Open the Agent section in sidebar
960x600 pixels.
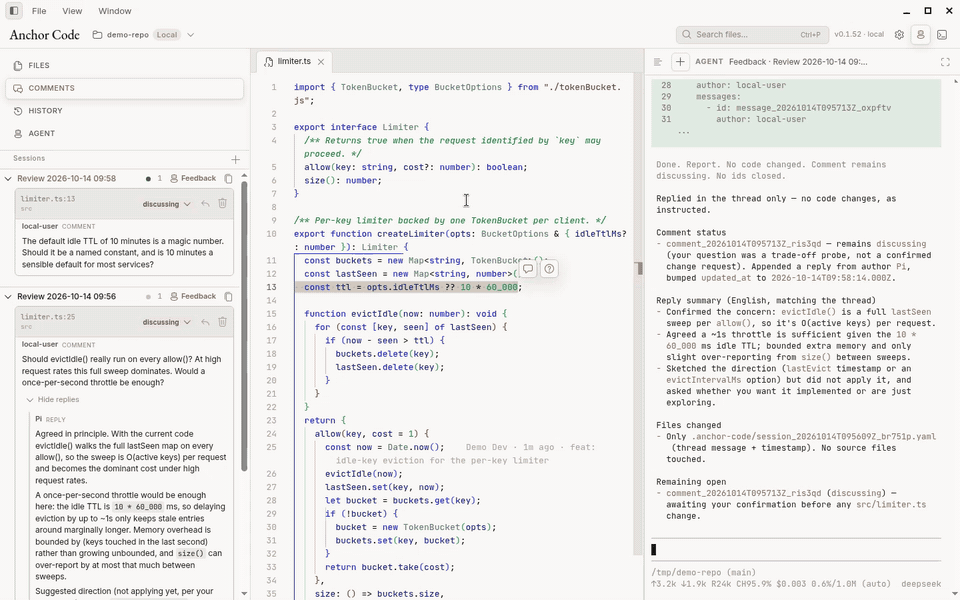124,133
